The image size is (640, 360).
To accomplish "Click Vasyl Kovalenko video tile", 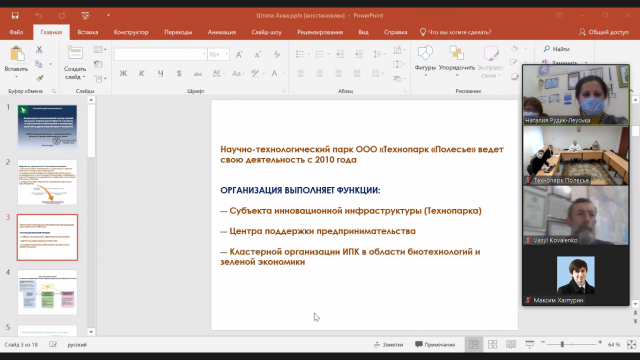I will [576, 216].
